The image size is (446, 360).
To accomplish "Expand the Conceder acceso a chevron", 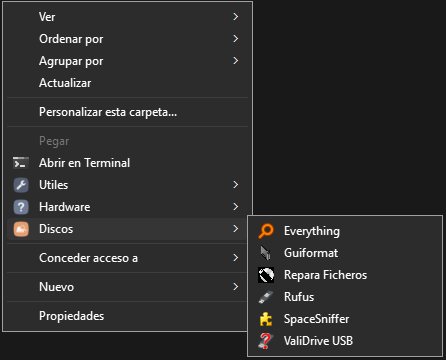I will 236,258.
